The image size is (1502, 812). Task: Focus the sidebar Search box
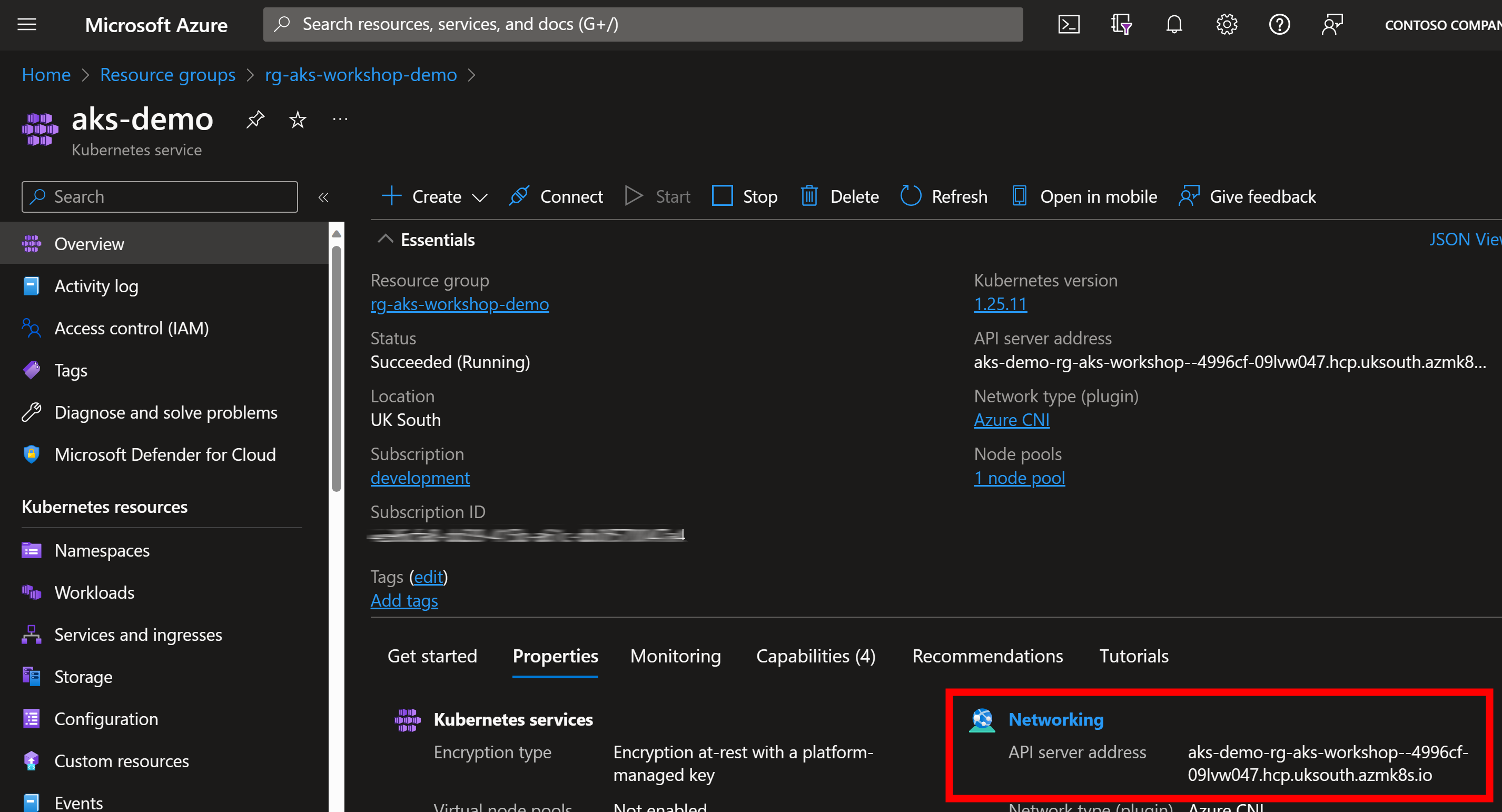pos(159,197)
